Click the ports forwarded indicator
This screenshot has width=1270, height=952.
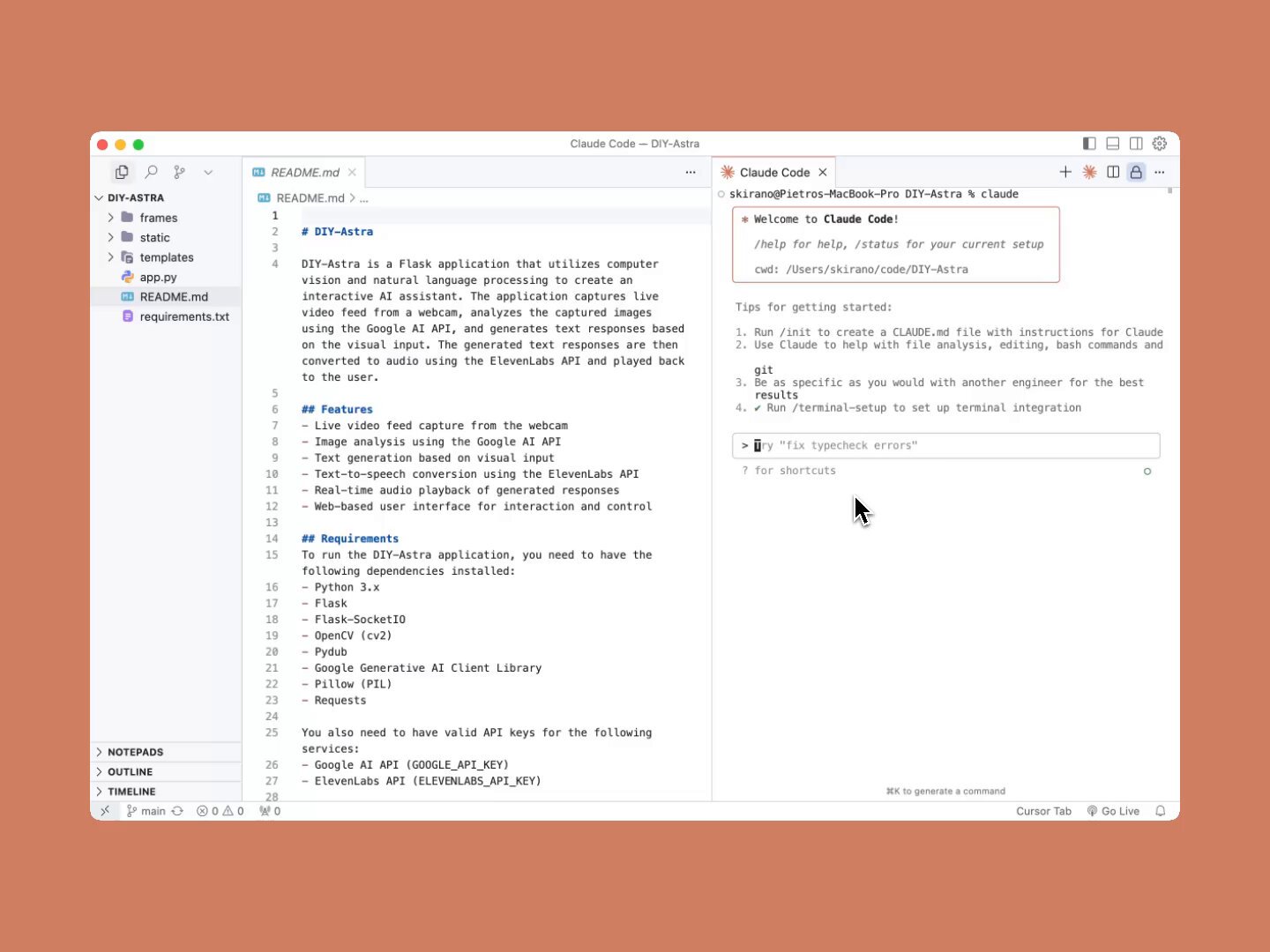(270, 811)
